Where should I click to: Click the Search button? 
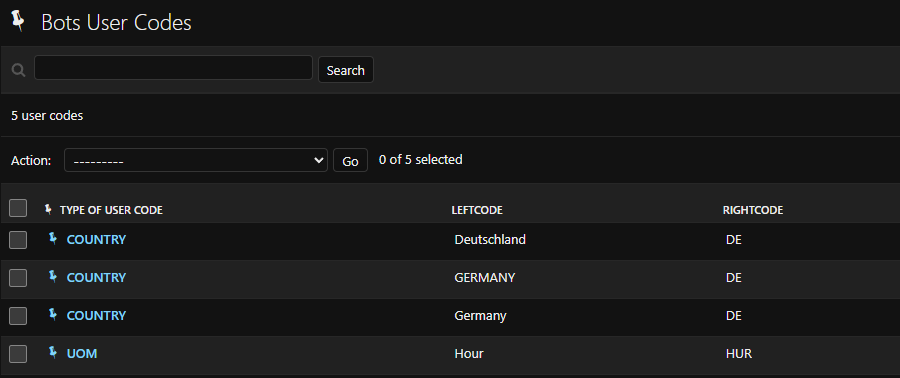(x=346, y=70)
